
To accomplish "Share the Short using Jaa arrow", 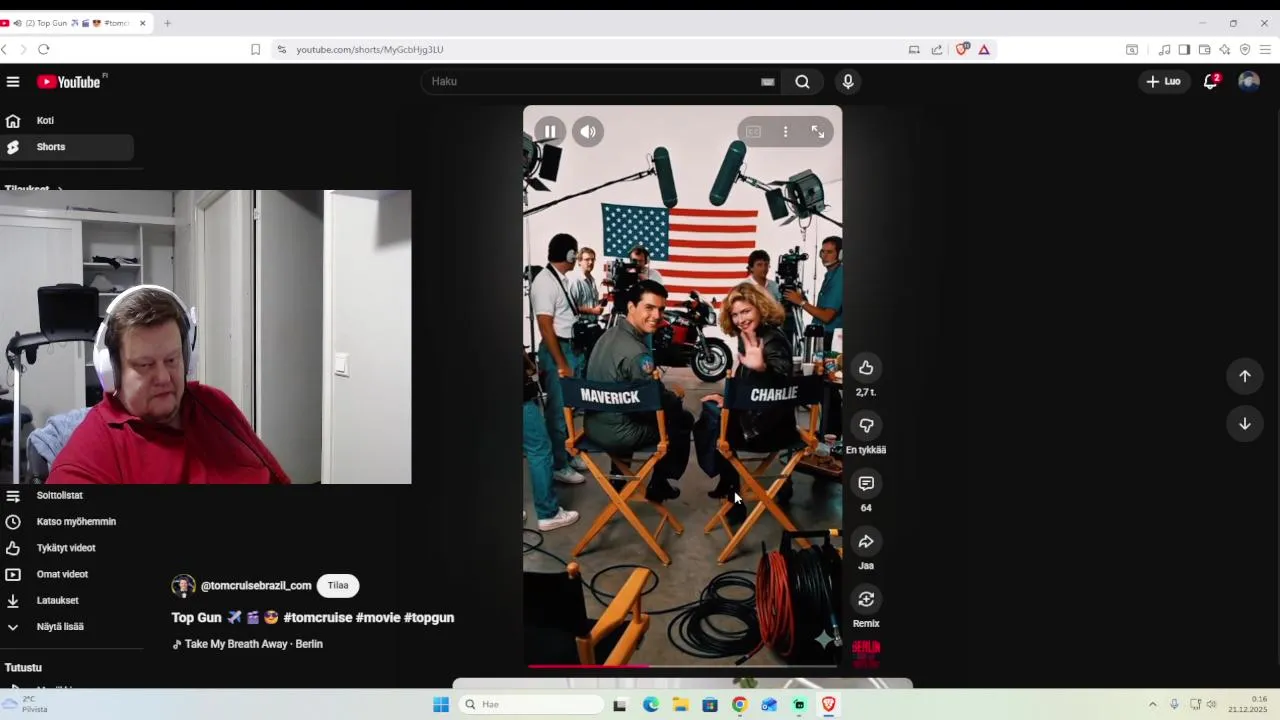I will pos(866,541).
